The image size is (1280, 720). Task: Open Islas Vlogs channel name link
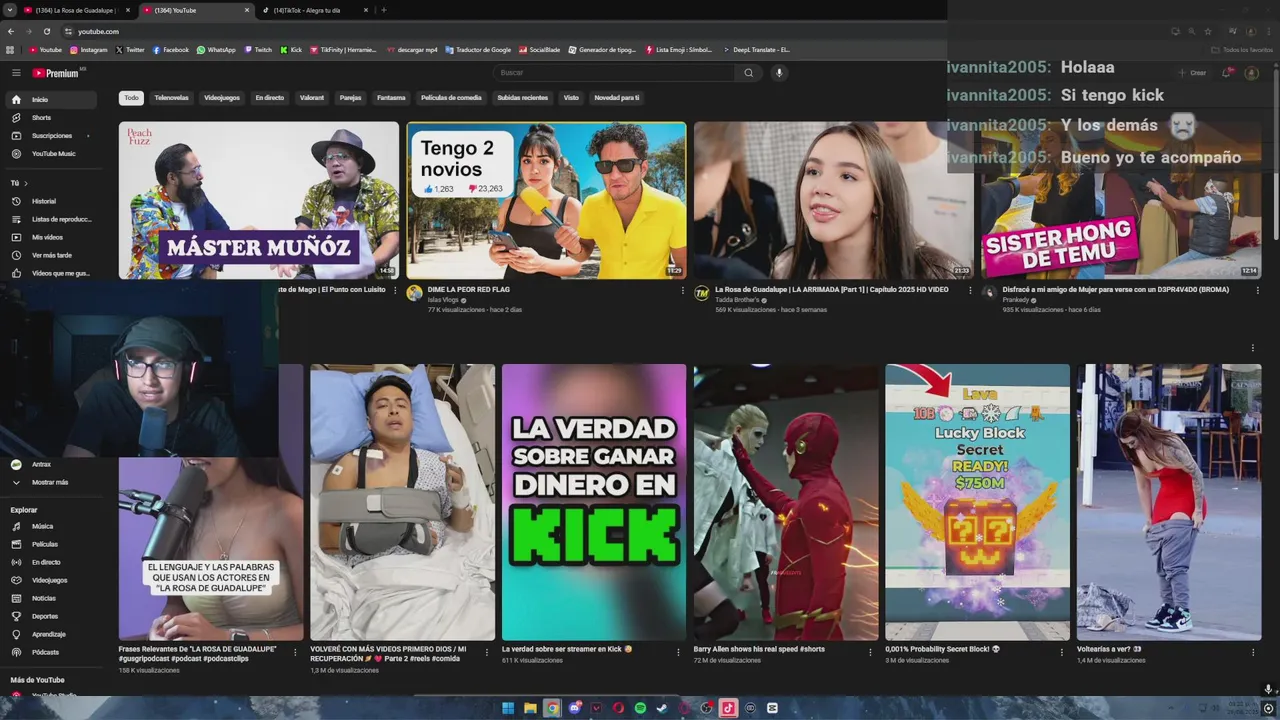click(442, 300)
